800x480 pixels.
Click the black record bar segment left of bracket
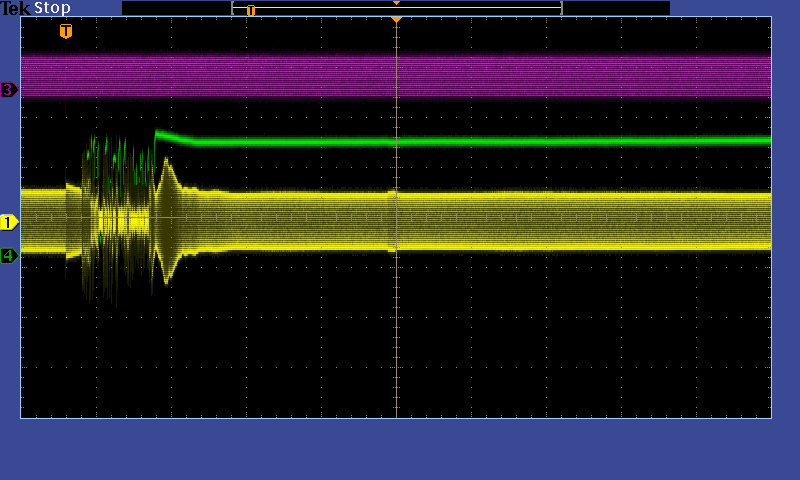[x=176, y=8]
